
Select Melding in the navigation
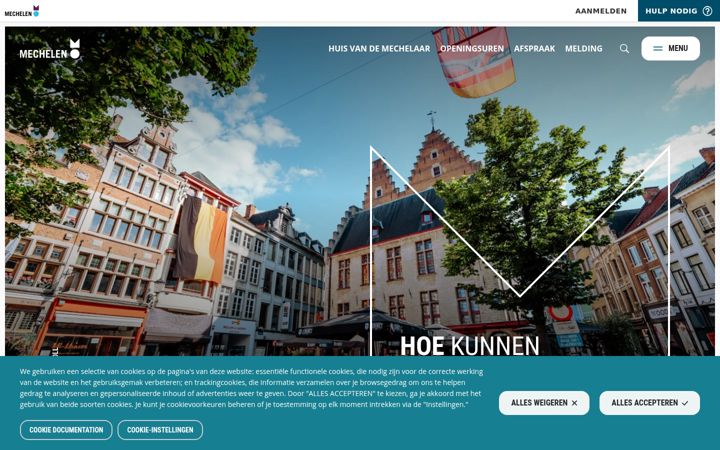[x=584, y=48]
